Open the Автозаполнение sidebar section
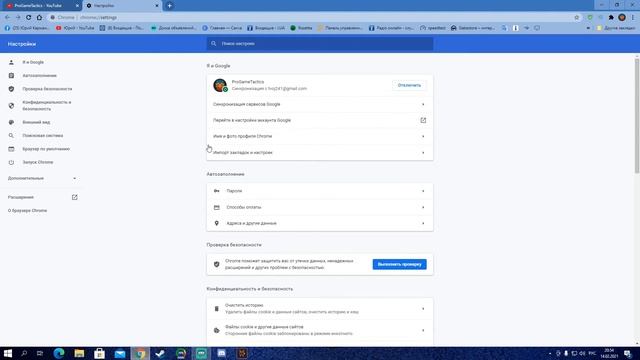This screenshot has height=360, width=640. [x=41, y=76]
